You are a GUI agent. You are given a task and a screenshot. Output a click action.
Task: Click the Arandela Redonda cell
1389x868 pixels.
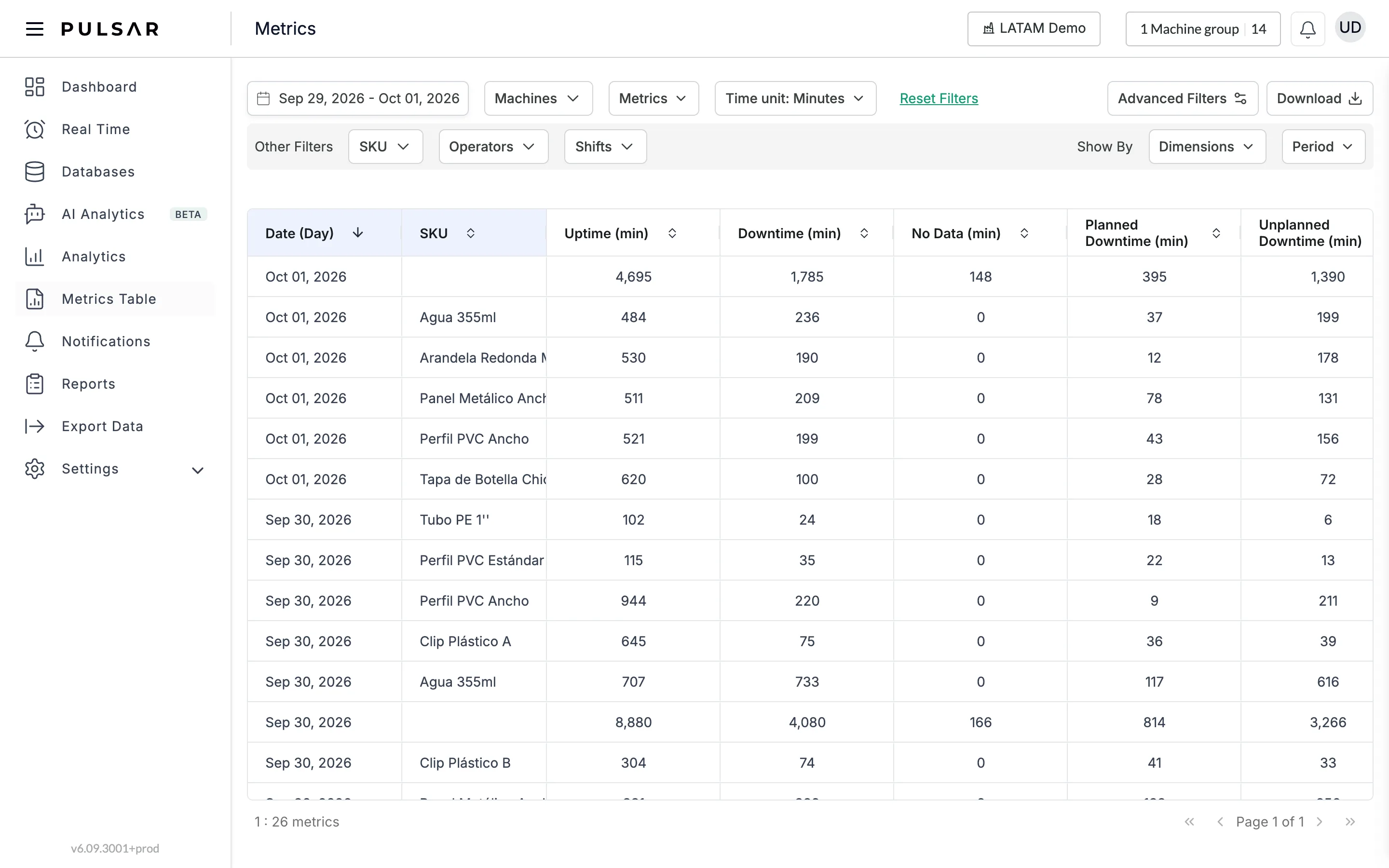tap(474, 357)
